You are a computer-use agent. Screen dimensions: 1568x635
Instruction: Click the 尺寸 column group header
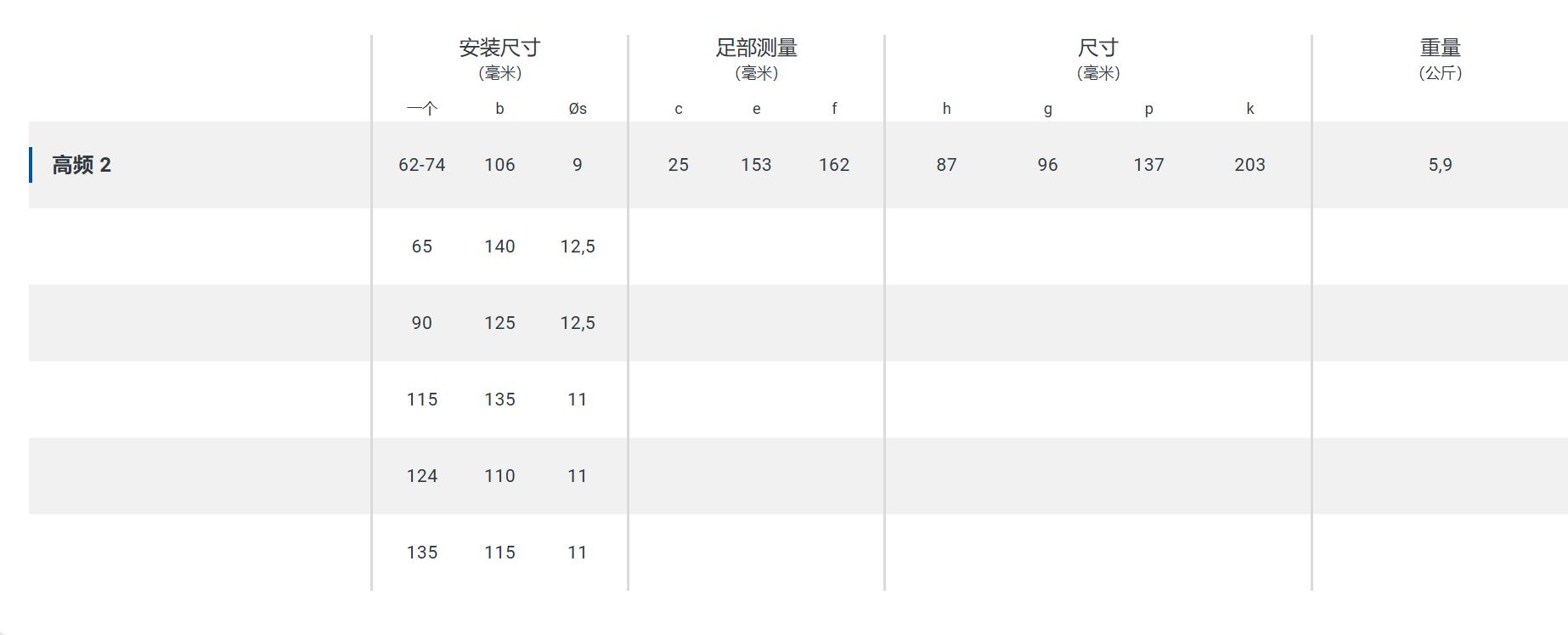[1097, 48]
